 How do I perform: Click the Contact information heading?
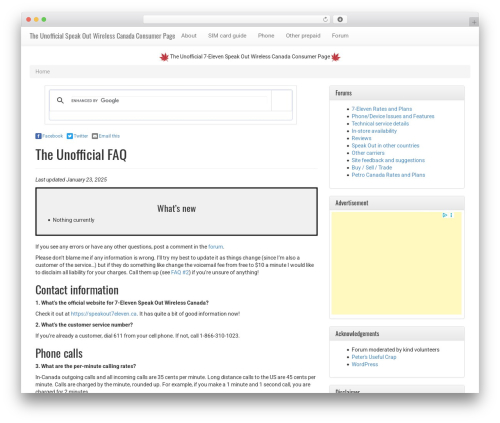[x=77, y=290]
